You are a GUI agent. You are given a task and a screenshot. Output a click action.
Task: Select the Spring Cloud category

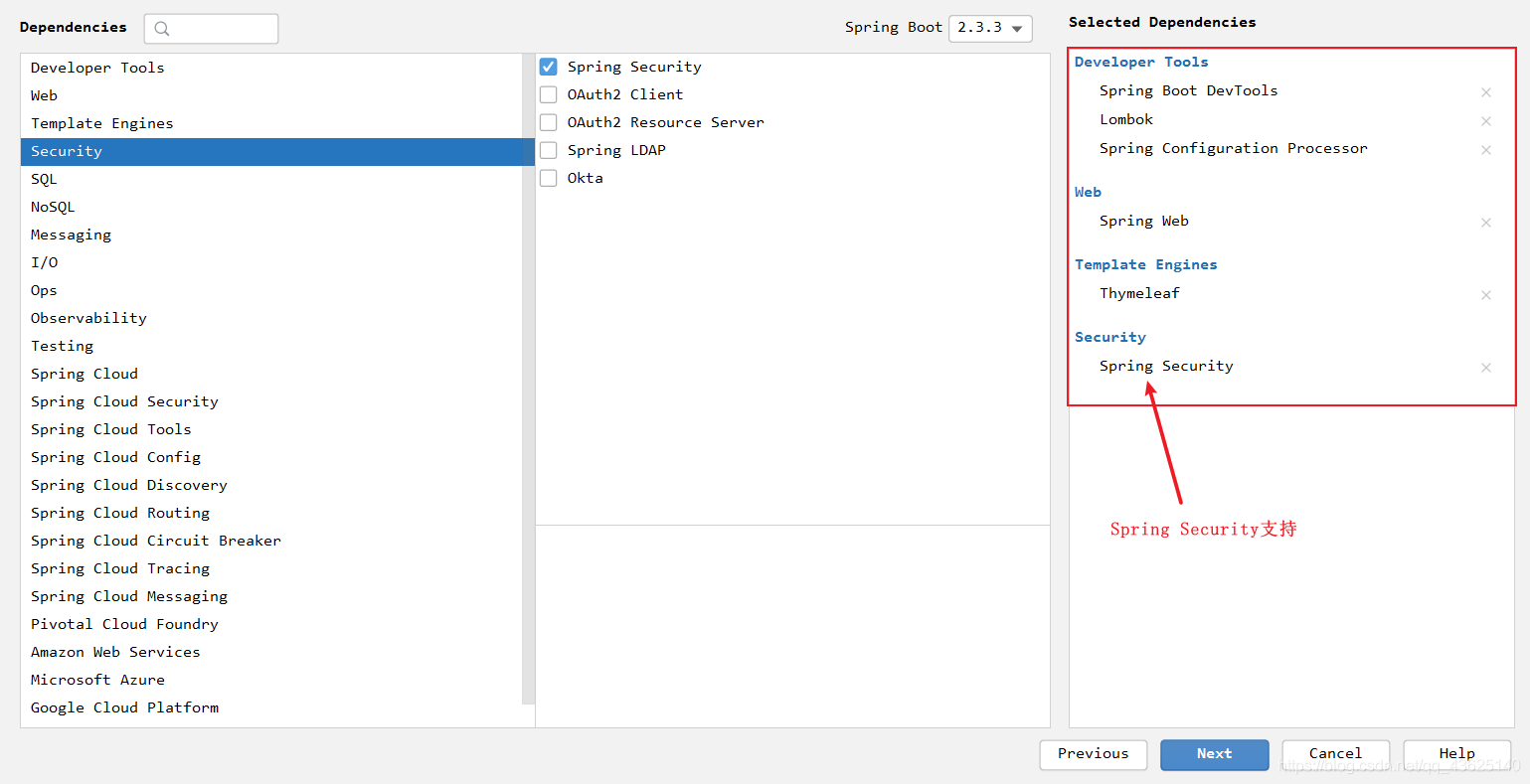[x=271, y=374]
